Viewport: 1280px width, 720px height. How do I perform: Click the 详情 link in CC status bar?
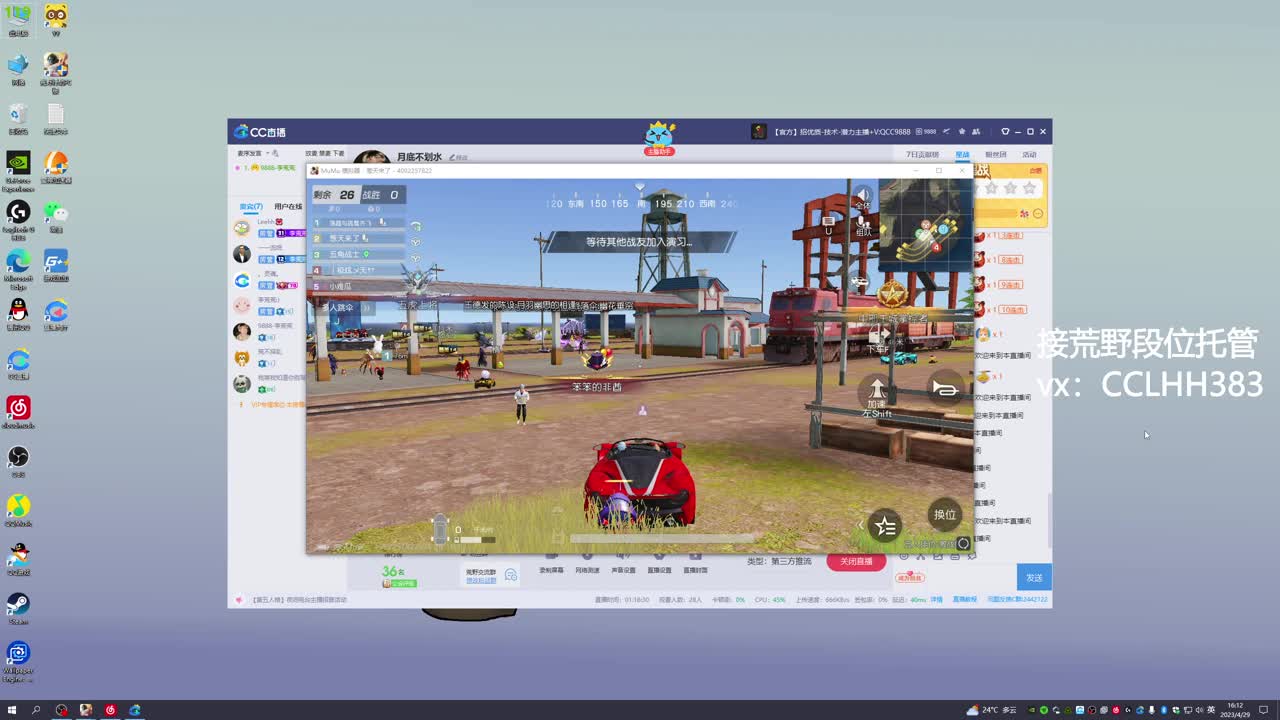pyautogui.click(x=937, y=600)
